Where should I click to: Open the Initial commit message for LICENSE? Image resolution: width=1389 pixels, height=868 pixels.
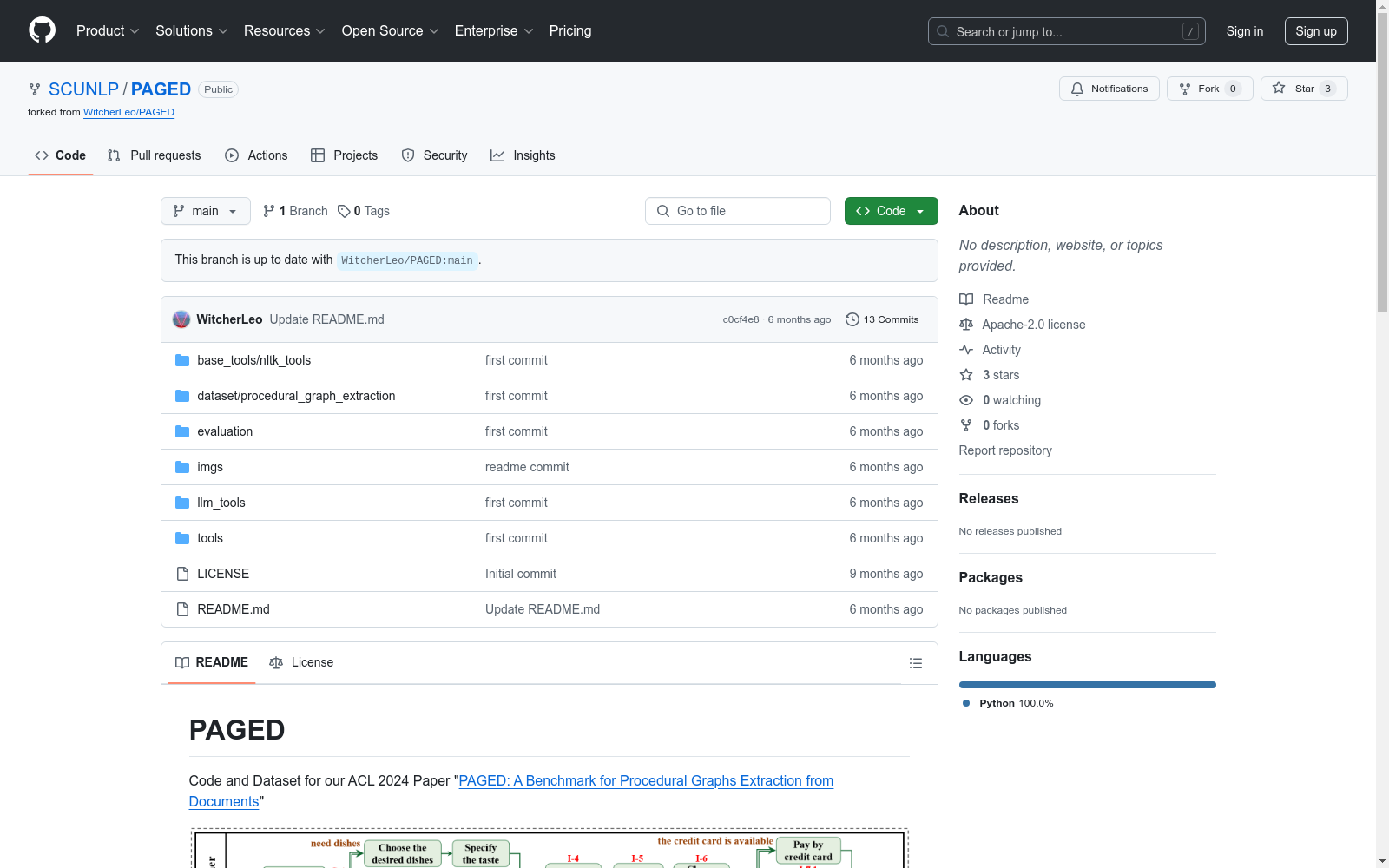tap(521, 574)
